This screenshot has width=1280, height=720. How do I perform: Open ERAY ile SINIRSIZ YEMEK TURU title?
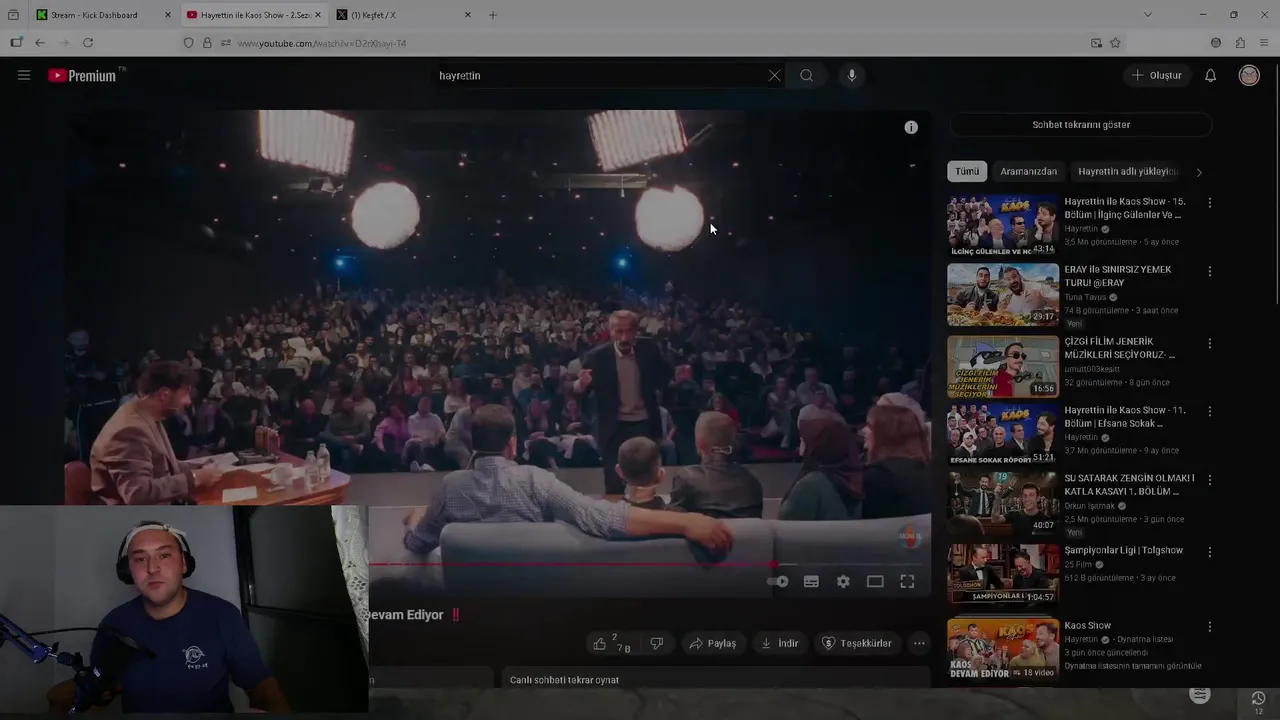[x=1117, y=276]
